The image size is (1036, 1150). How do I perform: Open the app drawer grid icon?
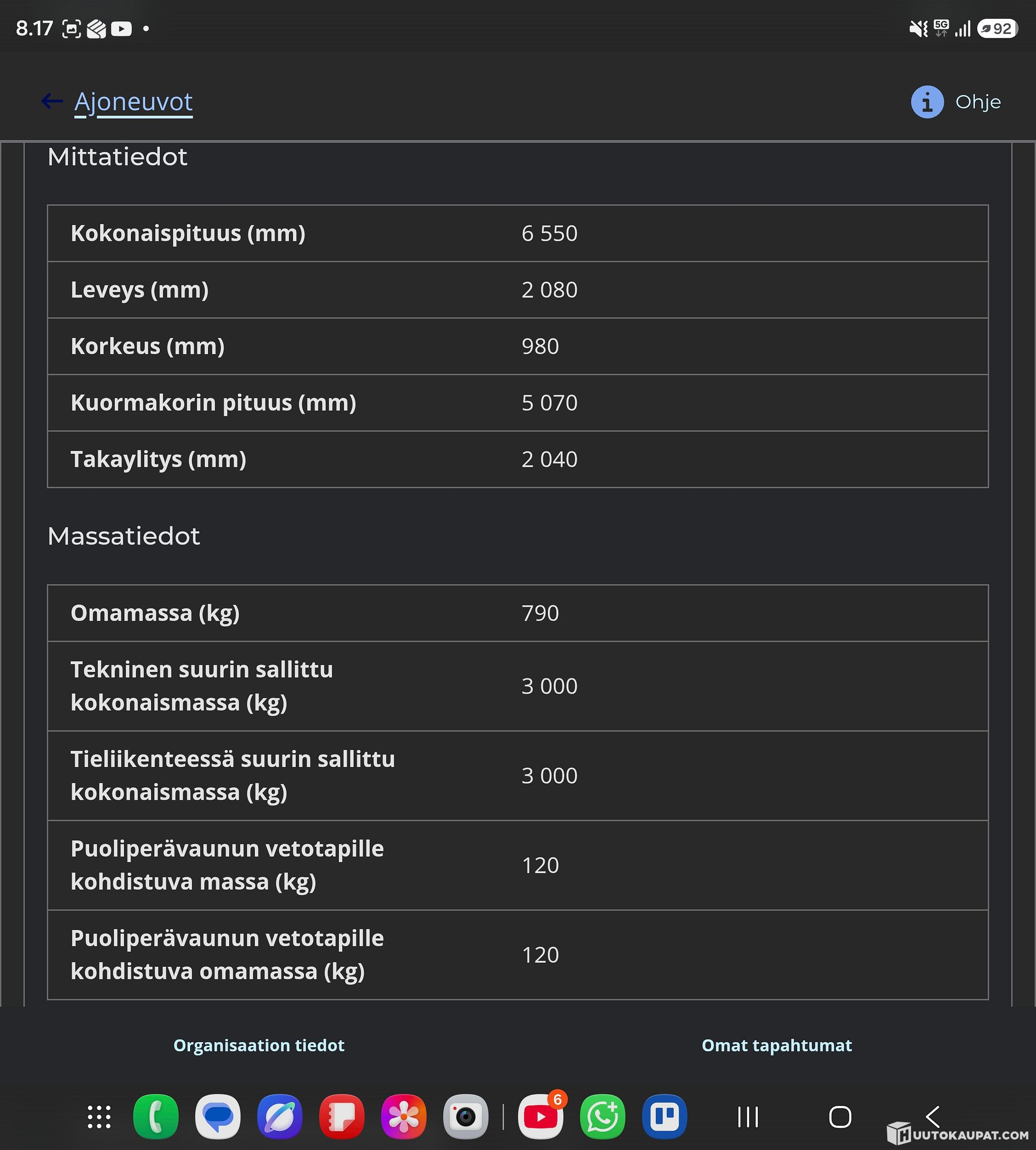[99, 1117]
